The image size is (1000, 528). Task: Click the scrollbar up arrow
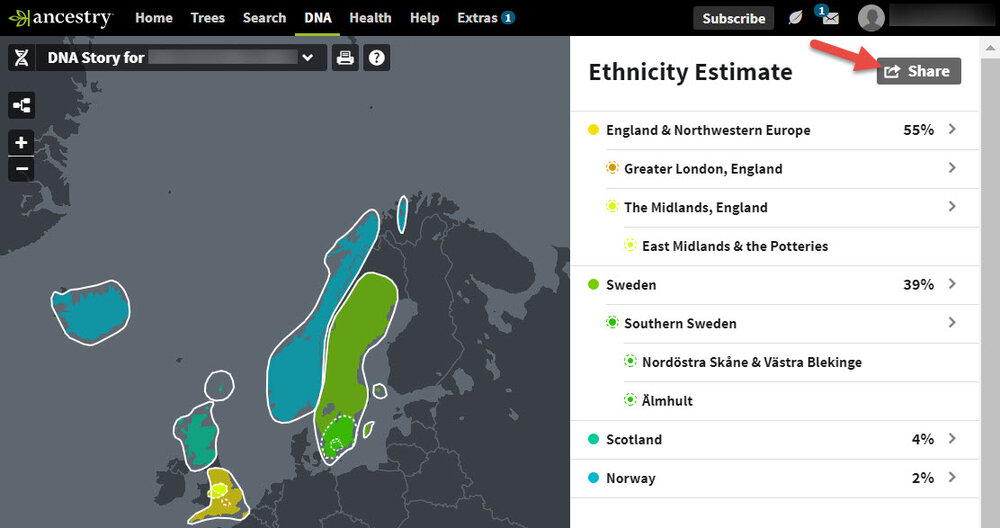[990, 47]
